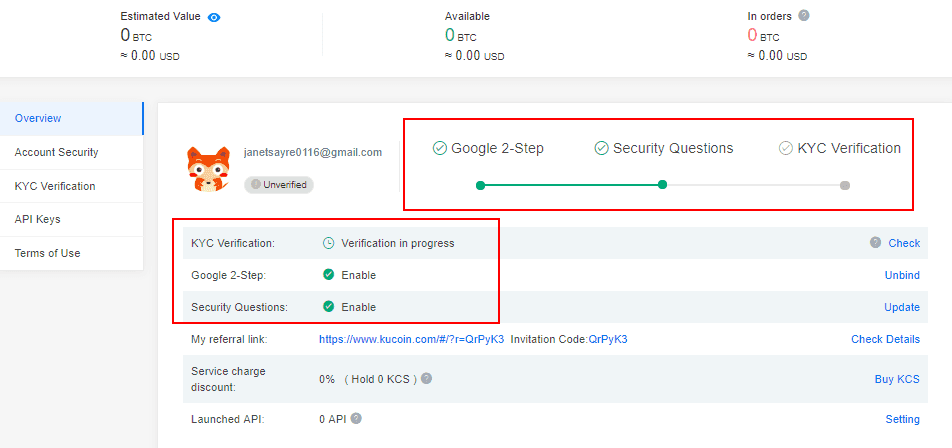952x448 pixels.
Task: Open the kucoin referral link
Action: [x=411, y=339]
